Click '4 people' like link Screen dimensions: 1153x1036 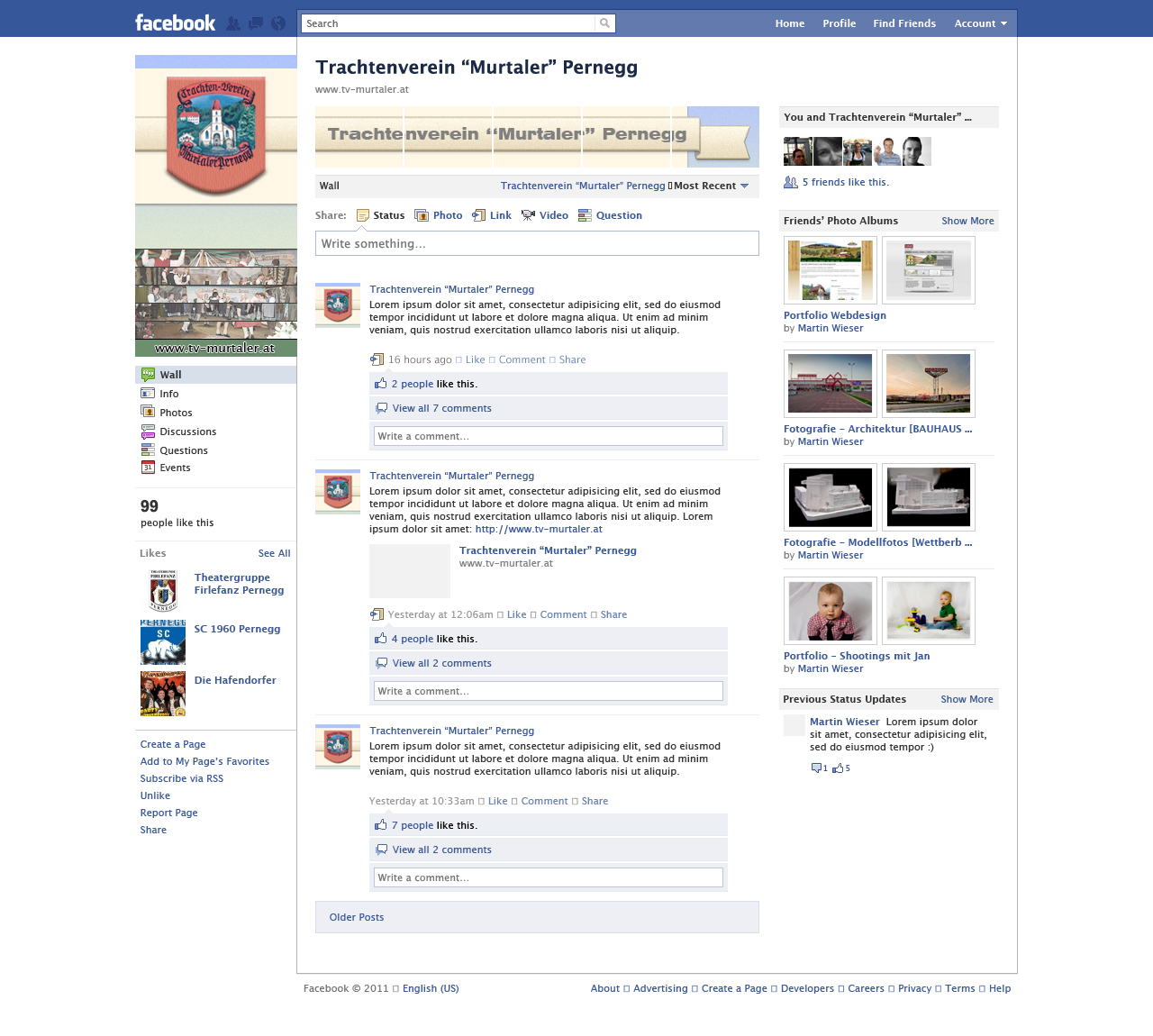pyautogui.click(x=413, y=639)
